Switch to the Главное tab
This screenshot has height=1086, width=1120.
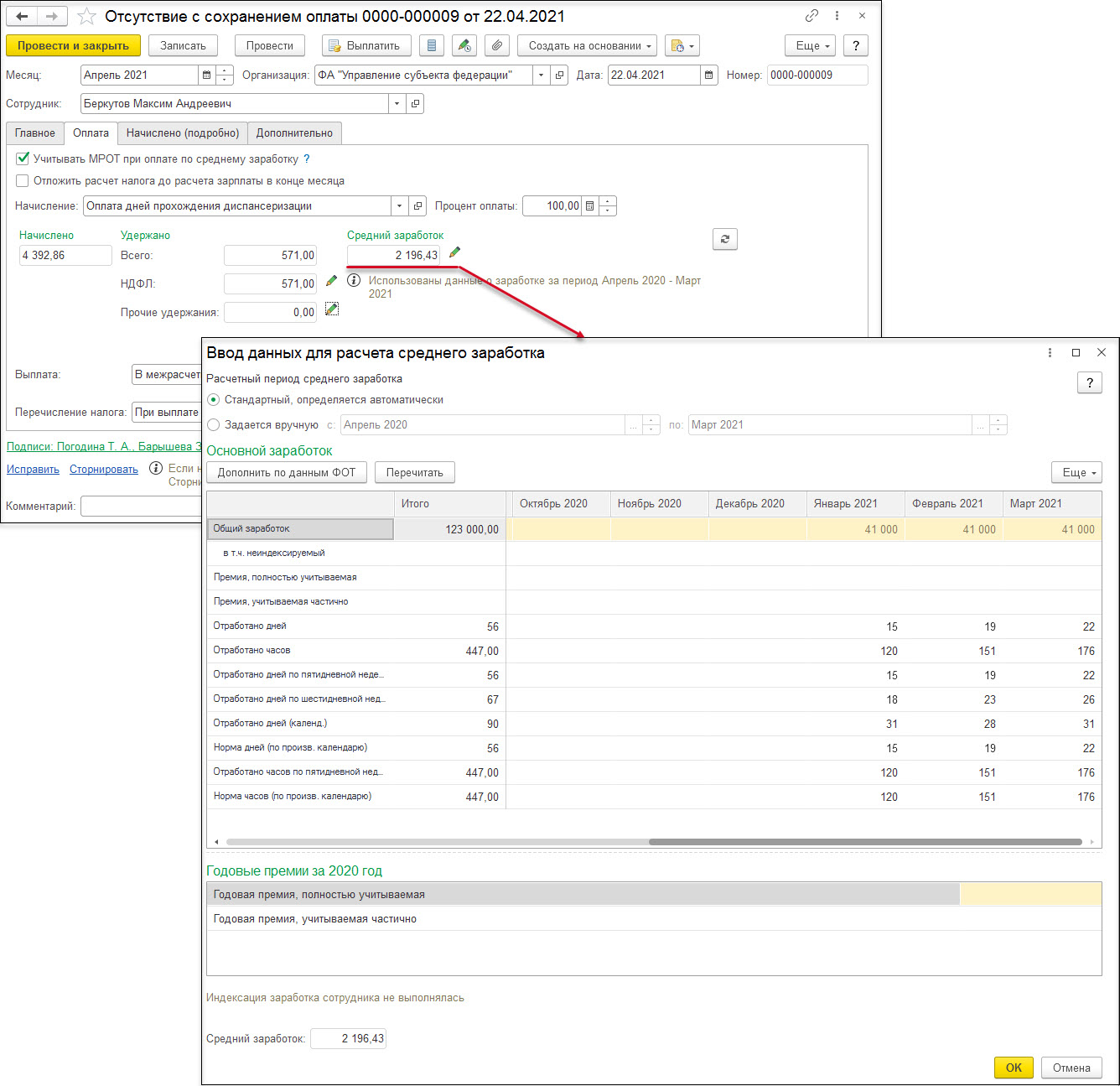(35, 133)
